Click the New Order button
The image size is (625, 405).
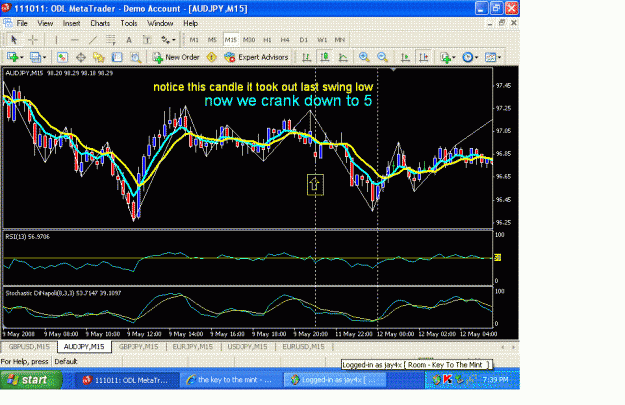click(176, 57)
